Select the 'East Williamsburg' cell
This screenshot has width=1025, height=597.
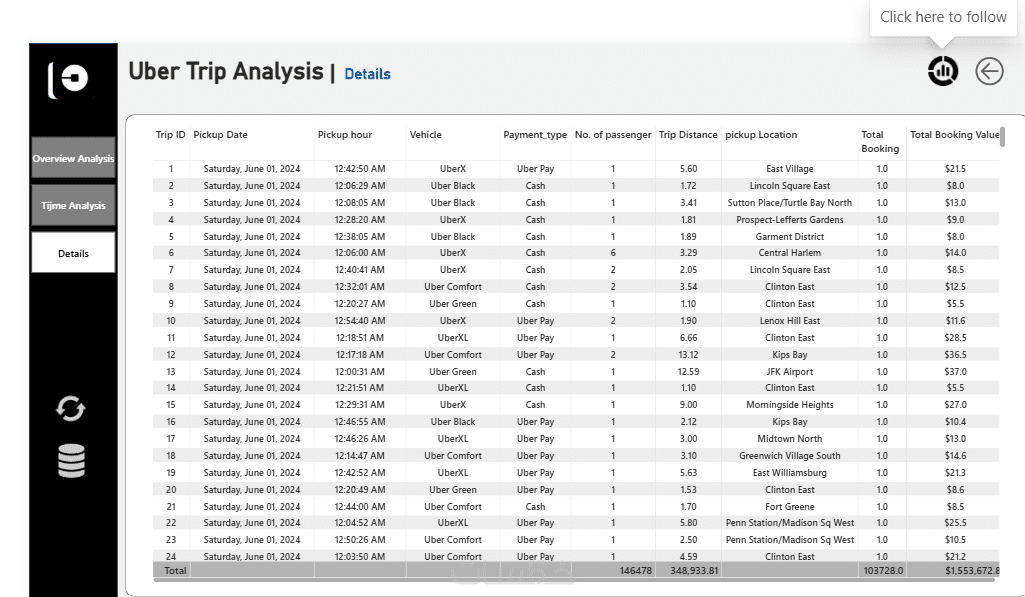click(790, 473)
